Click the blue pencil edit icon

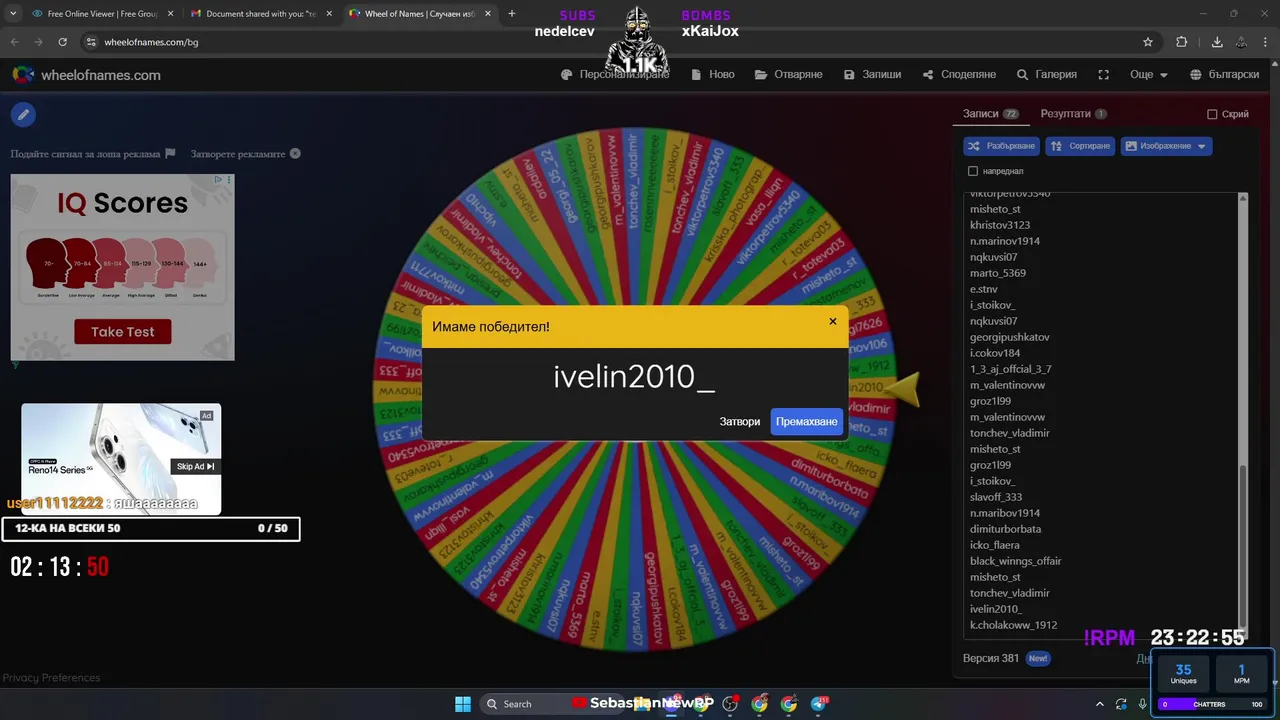click(23, 115)
